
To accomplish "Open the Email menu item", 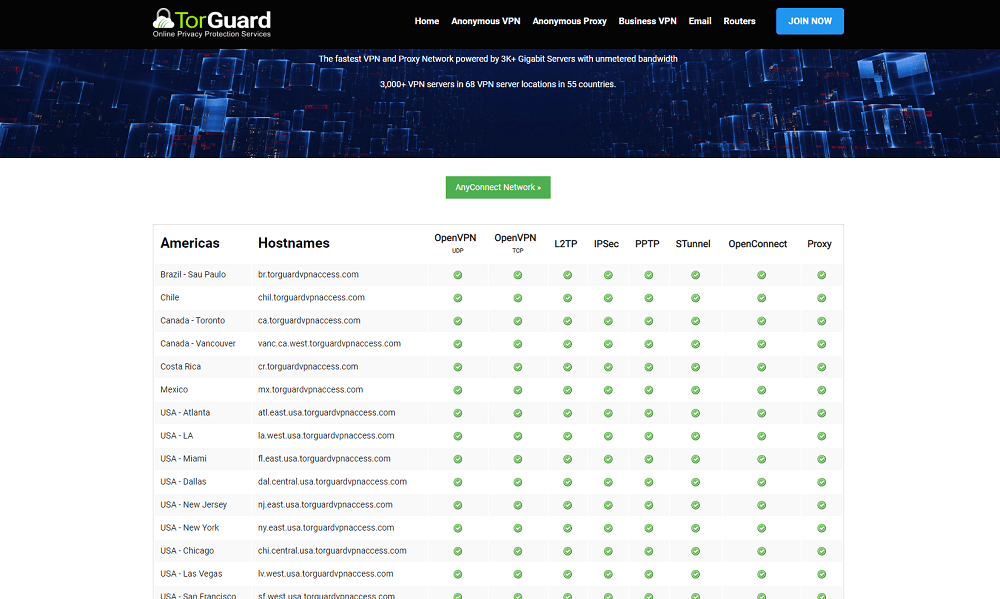I will [700, 21].
